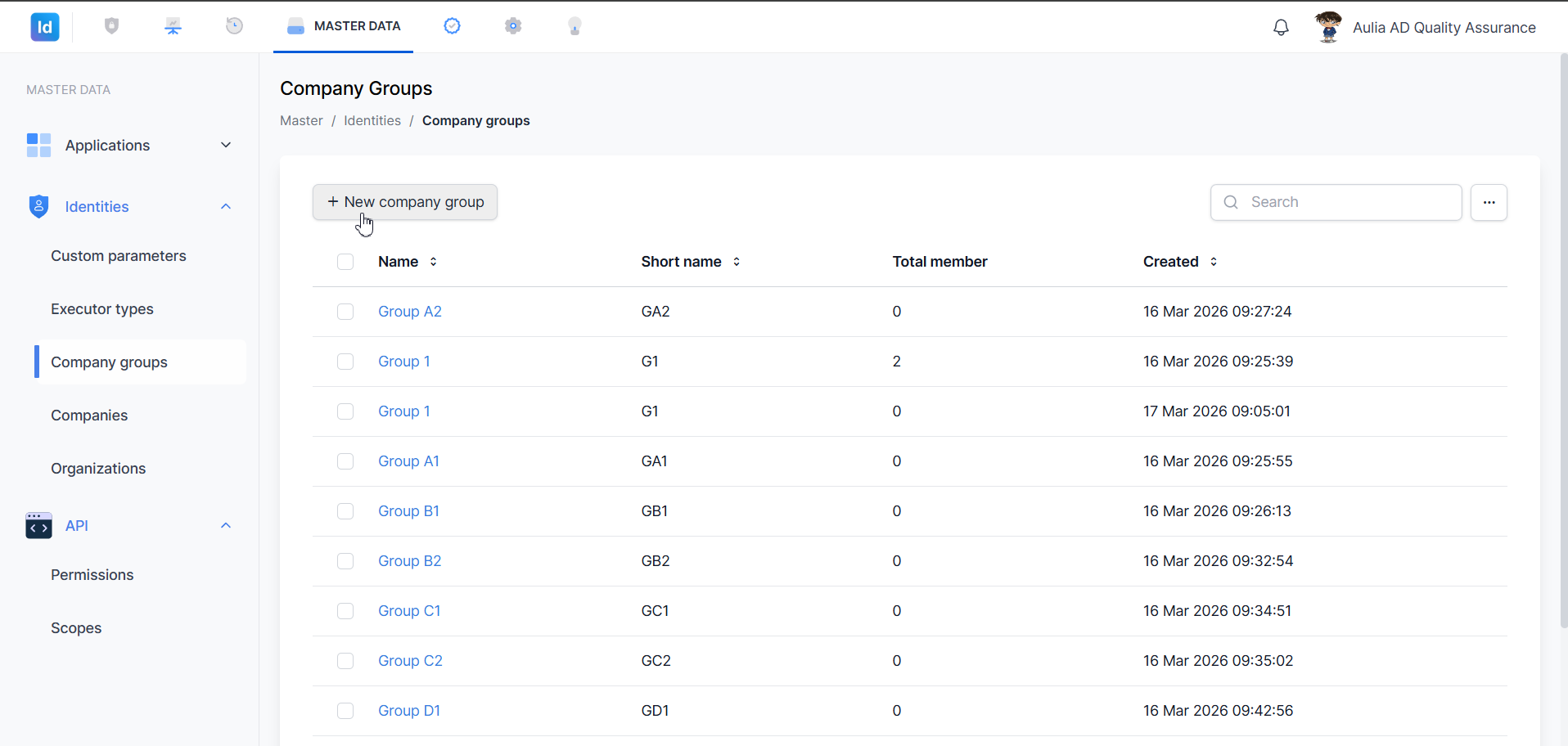Sort by Name column arrows
Image resolution: width=1568 pixels, height=746 pixels.
point(433,262)
